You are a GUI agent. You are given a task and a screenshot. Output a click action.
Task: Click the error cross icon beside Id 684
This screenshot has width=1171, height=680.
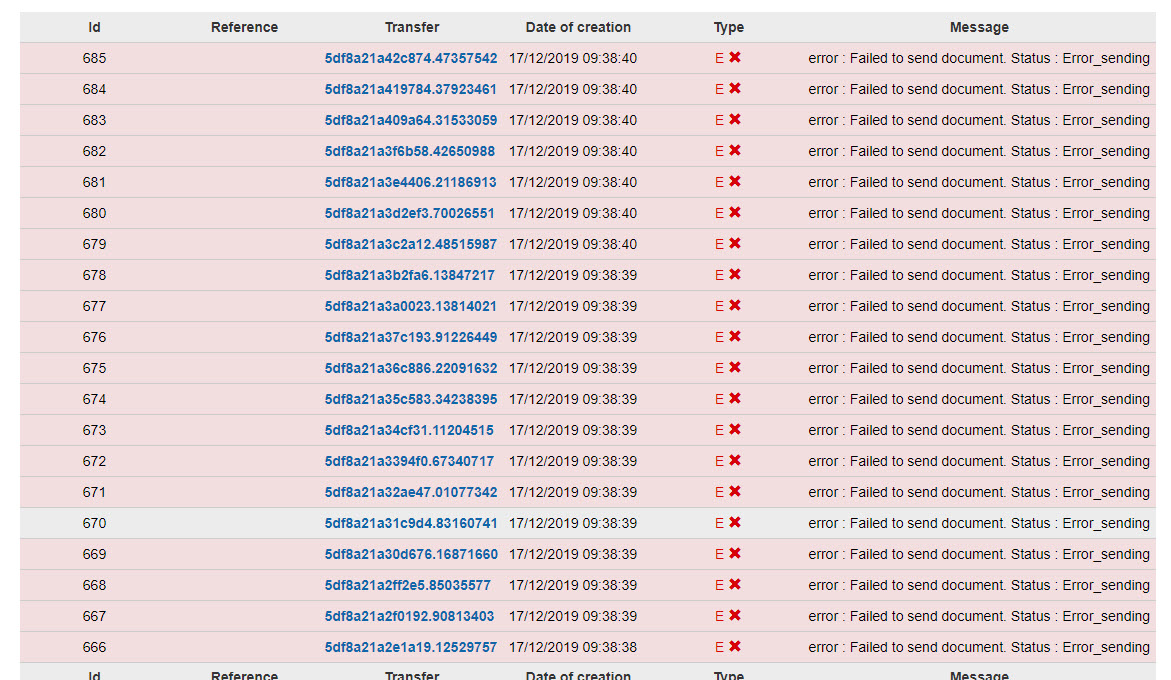[735, 89]
